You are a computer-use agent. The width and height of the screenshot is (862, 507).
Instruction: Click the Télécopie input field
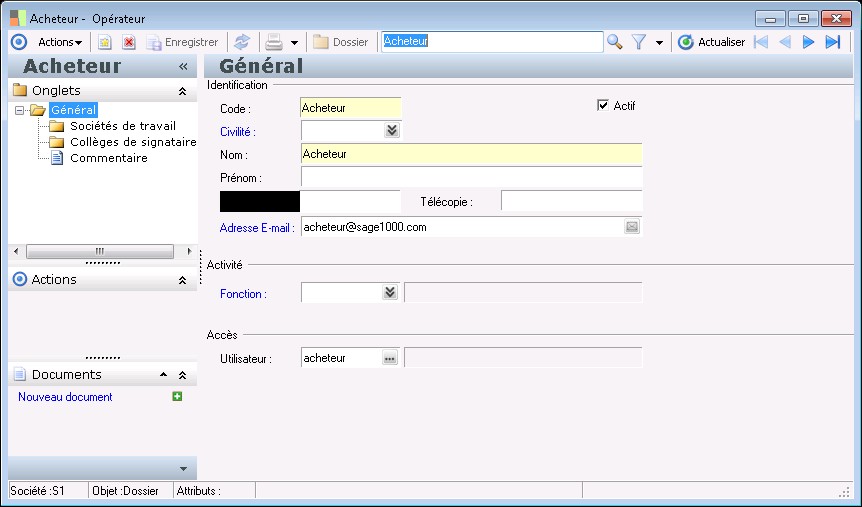572,201
